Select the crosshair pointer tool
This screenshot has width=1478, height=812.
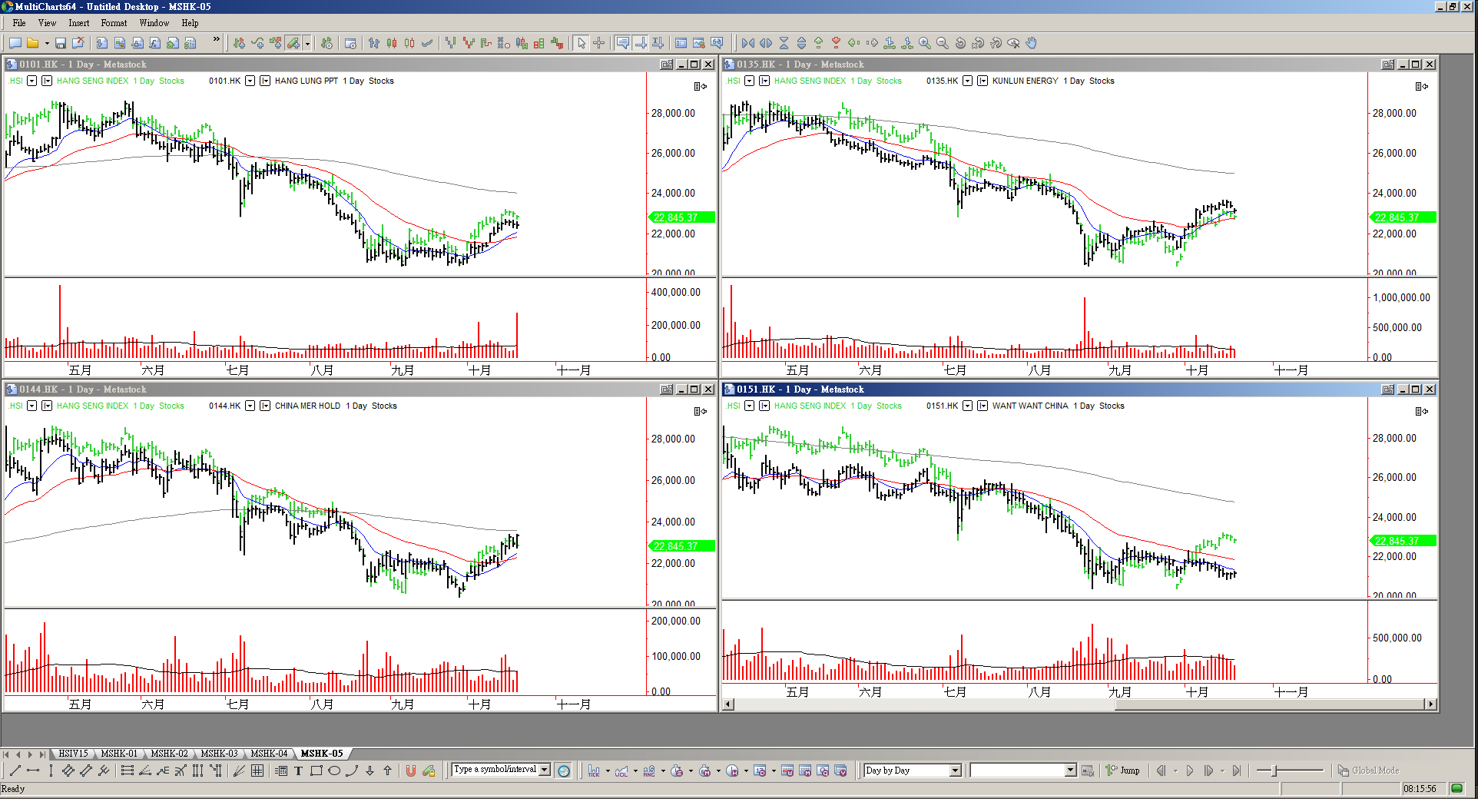coord(599,43)
